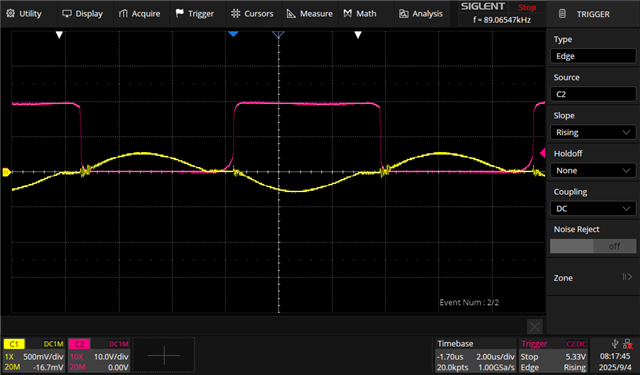This screenshot has width=640, height=375.
Task: Toggle the Noise Reject switch
Action: coord(593,246)
